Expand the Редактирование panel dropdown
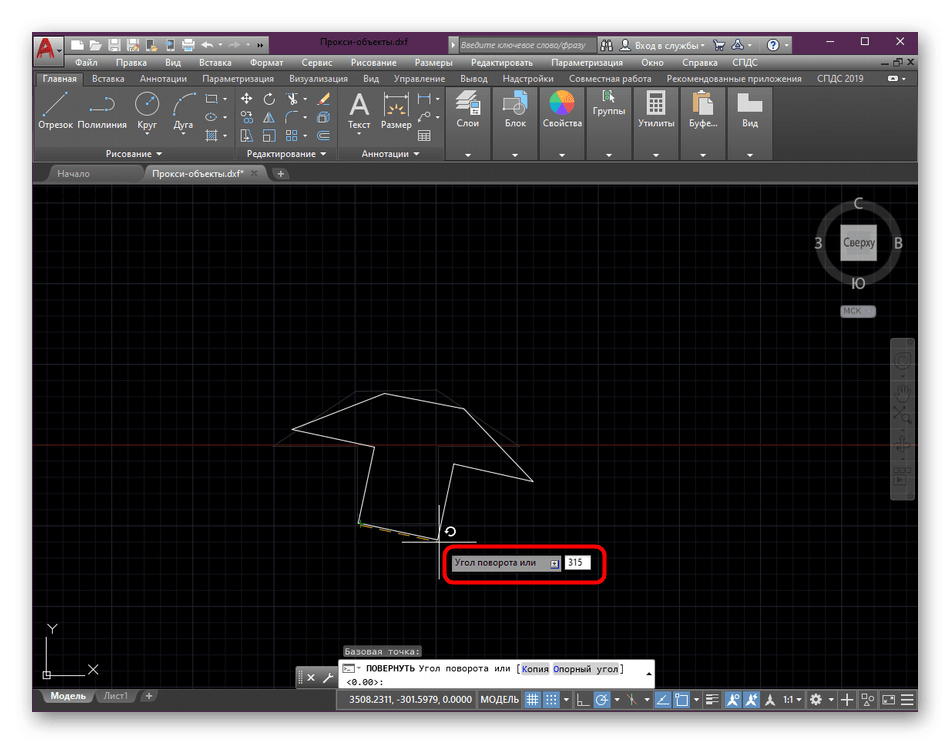Image resolution: width=950 pixels, height=744 pixels. [286, 154]
